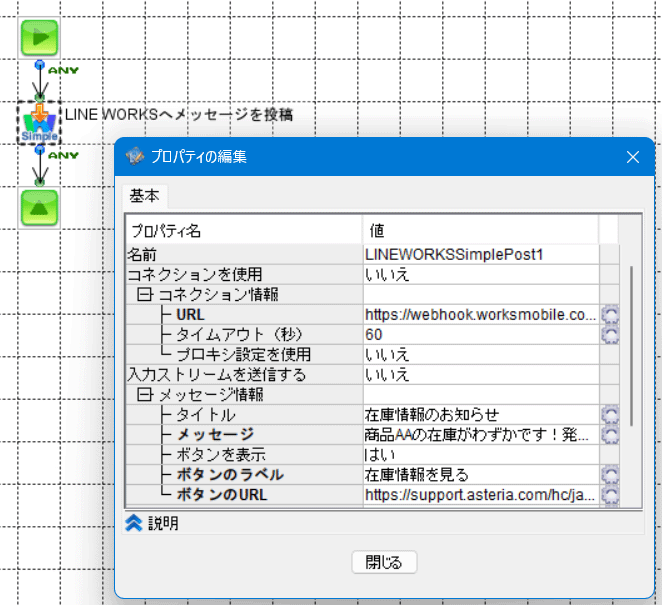This screenshot has width=662, height=605.
Task: Click the property table vertical scrollbar
Action: click(631, 345)
